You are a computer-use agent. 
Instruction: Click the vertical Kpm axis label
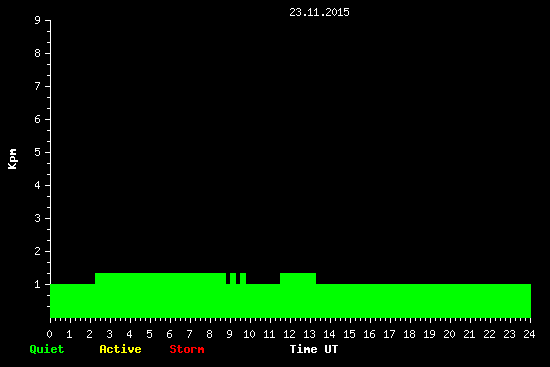pyautogui.click(x=13, y=159)
